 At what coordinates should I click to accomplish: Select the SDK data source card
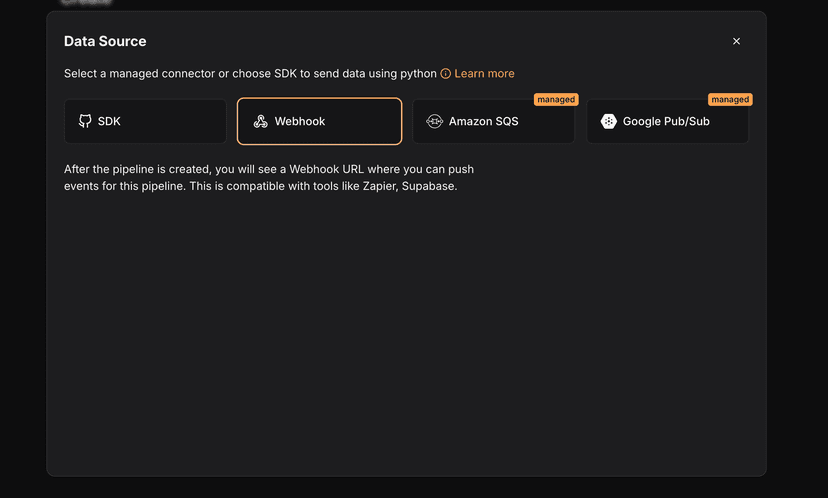pos(145,121)
